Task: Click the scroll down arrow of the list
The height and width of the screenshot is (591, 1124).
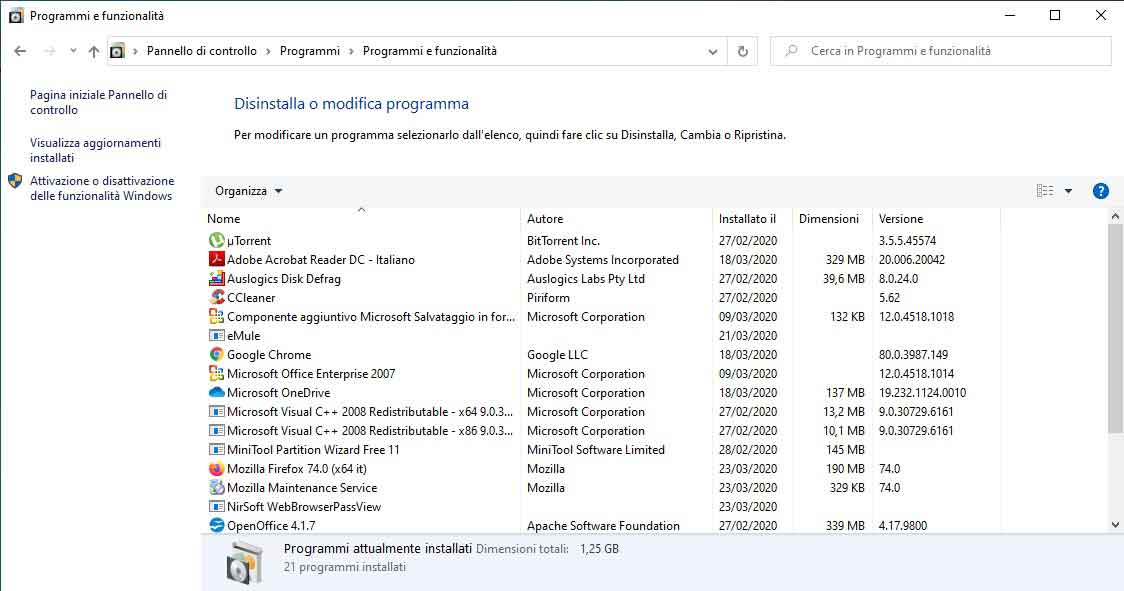Action: [x=1115, y=525]
